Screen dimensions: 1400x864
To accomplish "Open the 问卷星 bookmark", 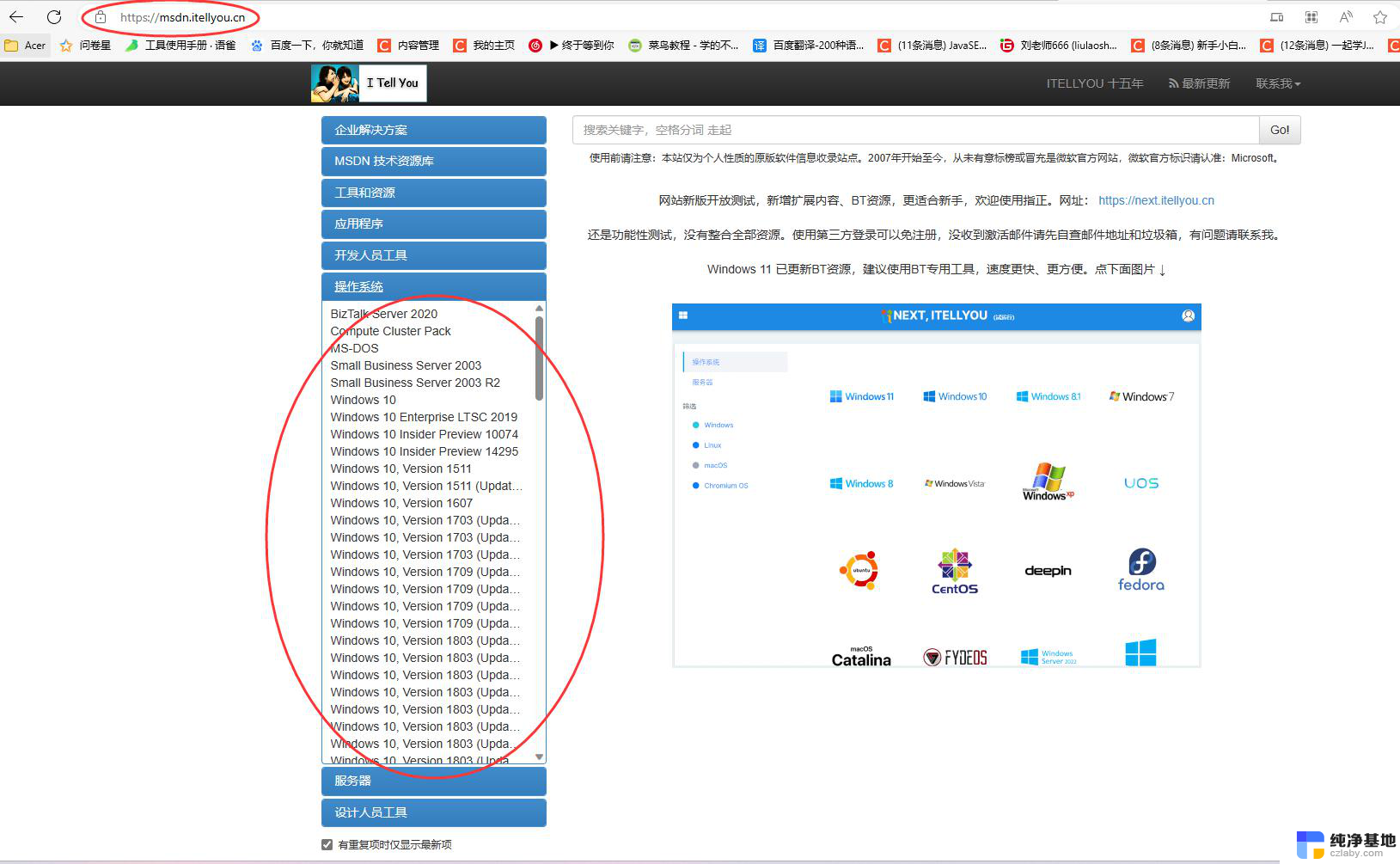I will pyautogui.click(x=85, y=46).
